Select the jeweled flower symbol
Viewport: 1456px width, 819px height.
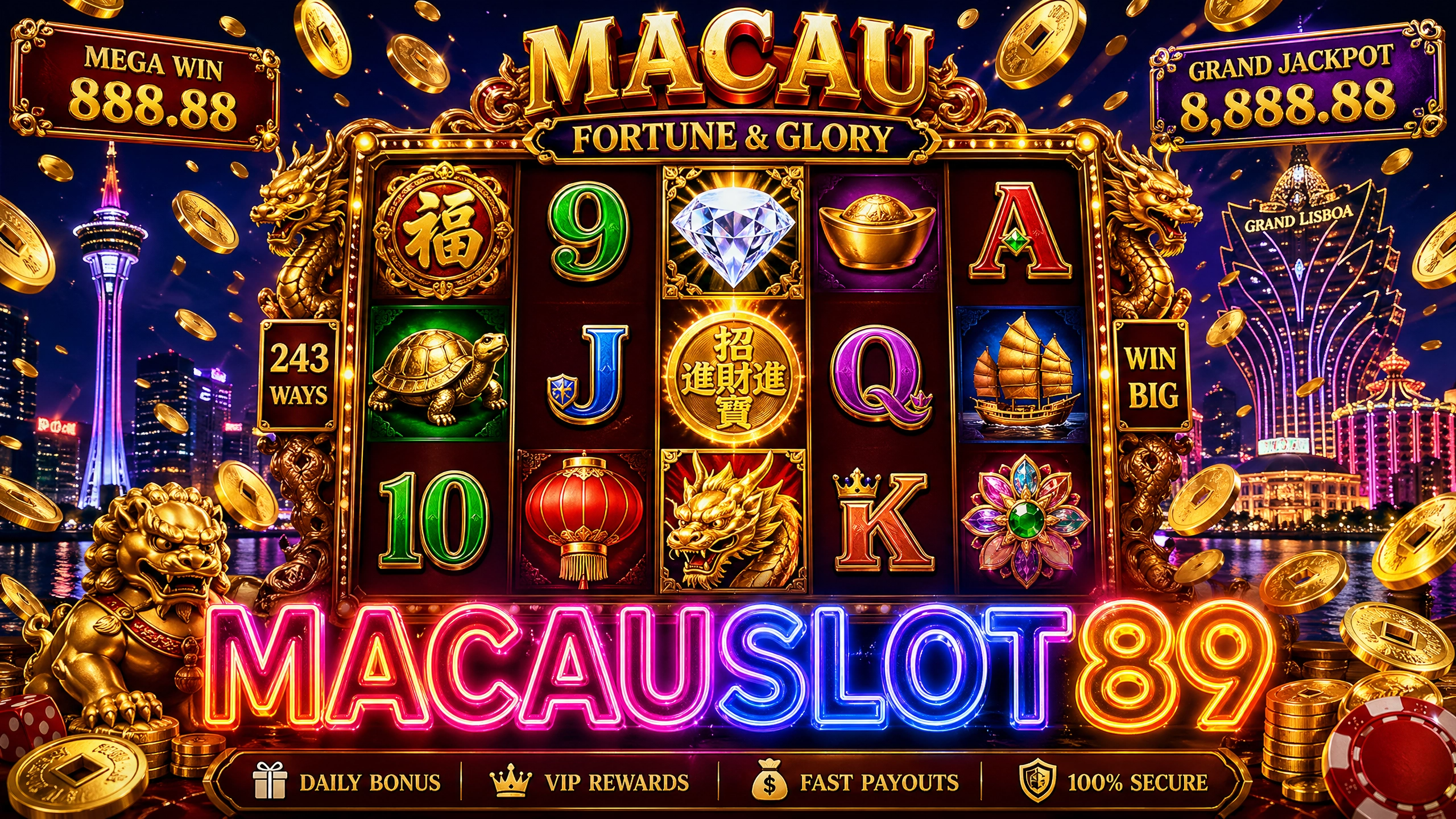pyautogui.click(x=1024, y=520)
